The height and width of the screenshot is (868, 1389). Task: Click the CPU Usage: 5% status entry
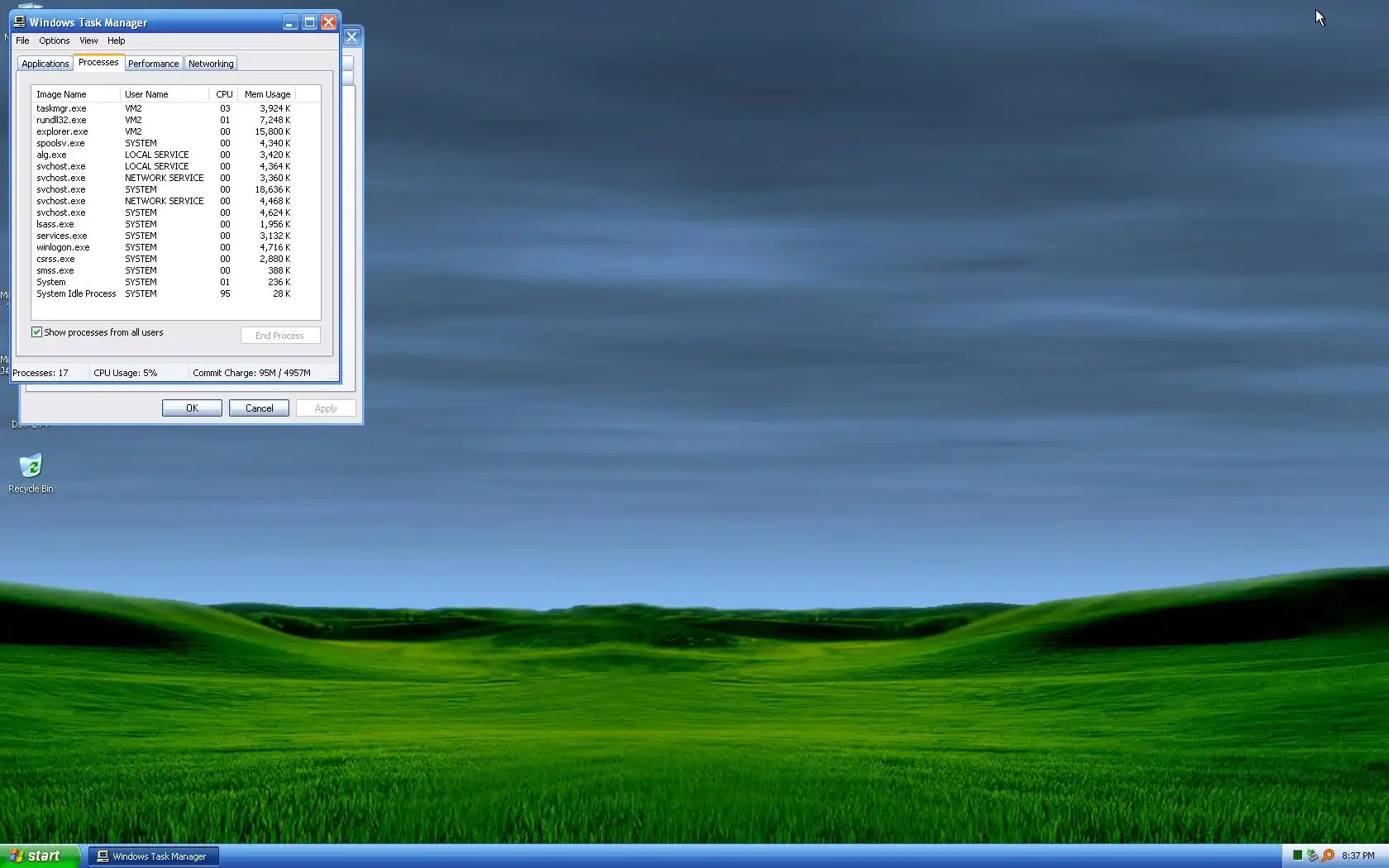pos(138,373)
